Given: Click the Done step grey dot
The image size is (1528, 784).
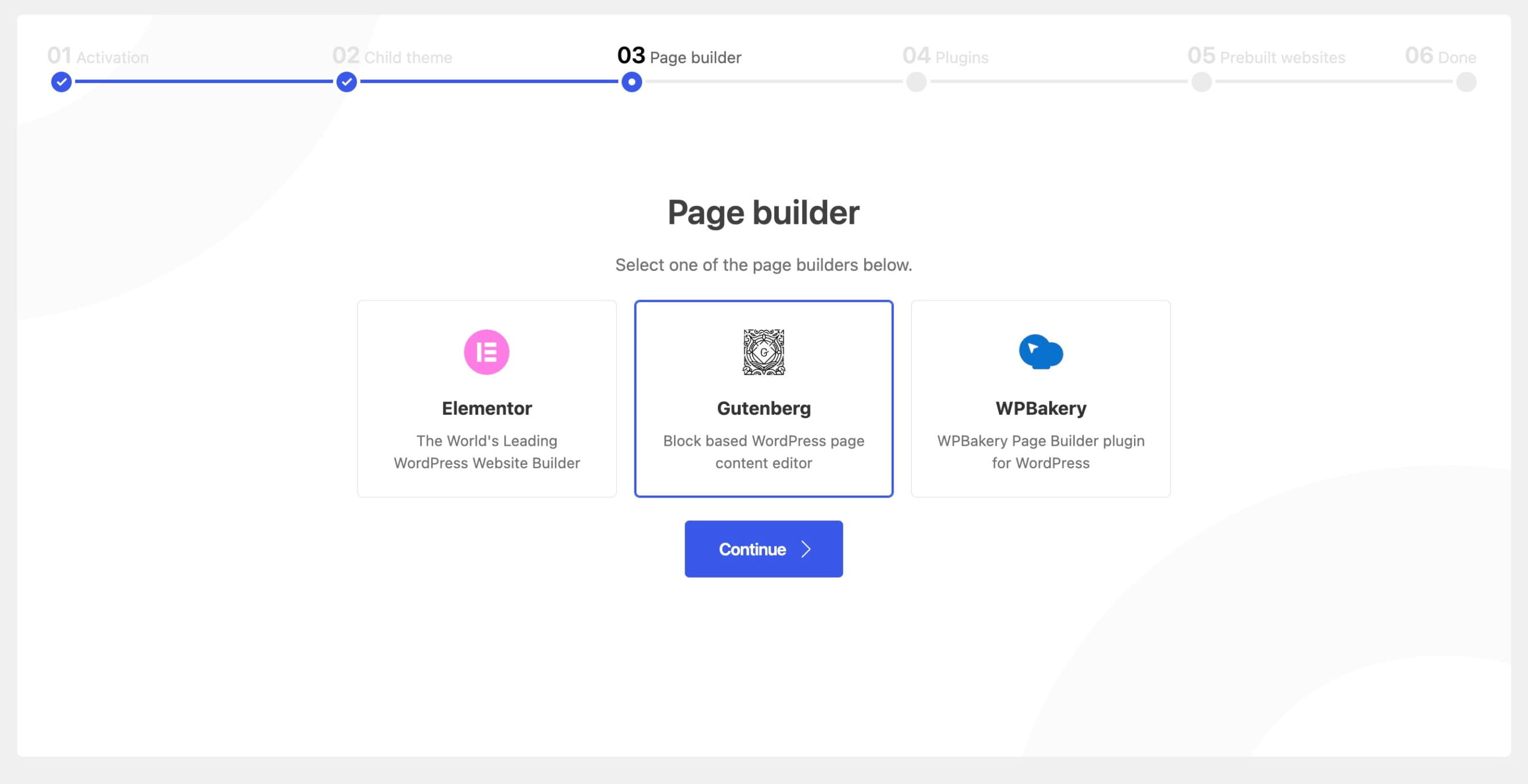Looking at the screenshot, I should [1466, 82].
